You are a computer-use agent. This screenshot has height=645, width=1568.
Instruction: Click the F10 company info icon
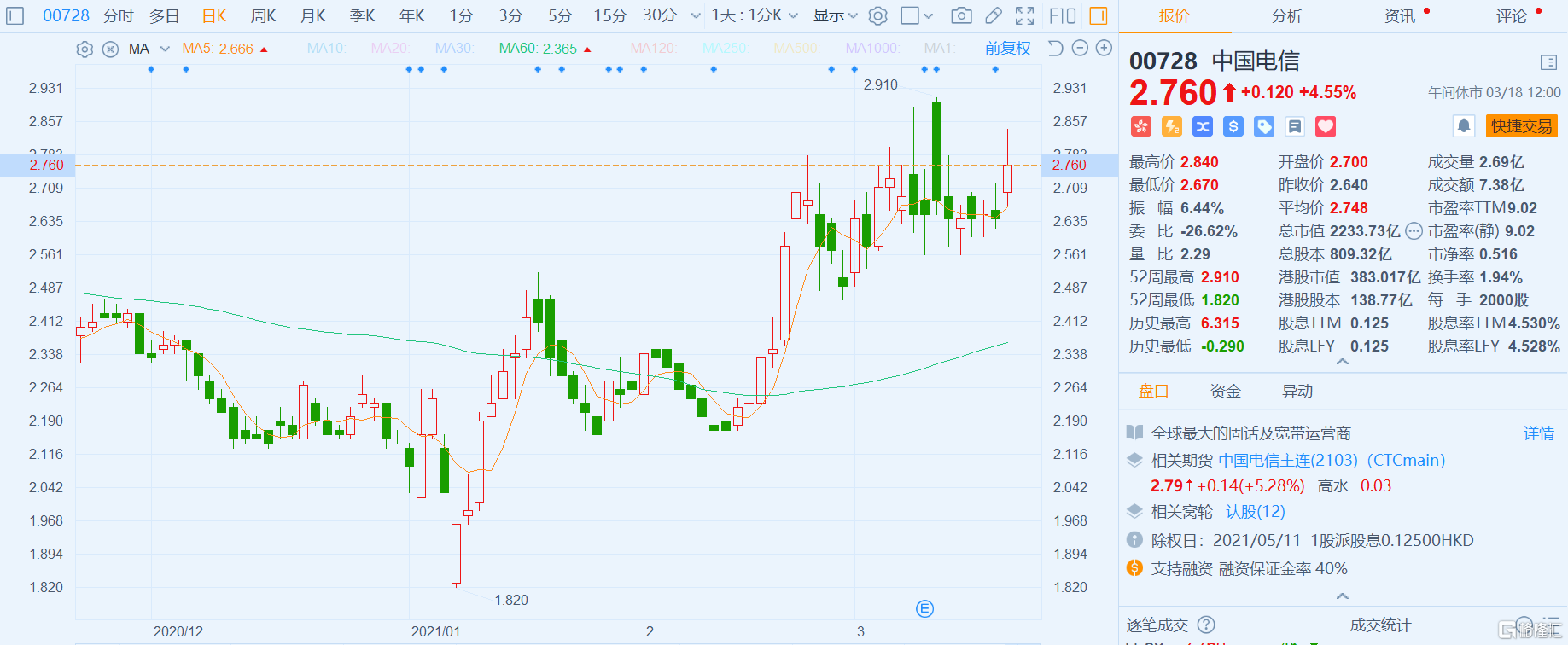coord(1063,15)
